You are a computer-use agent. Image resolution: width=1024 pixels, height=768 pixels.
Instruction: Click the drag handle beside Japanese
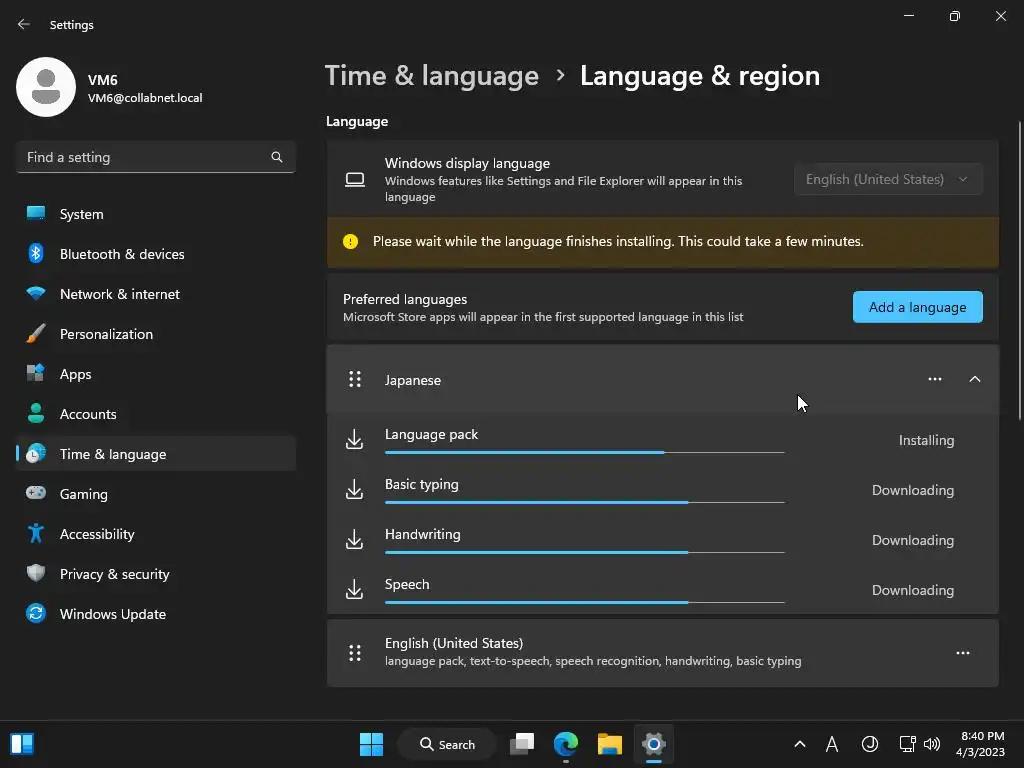pyautogui.click(x=355, y=379)
